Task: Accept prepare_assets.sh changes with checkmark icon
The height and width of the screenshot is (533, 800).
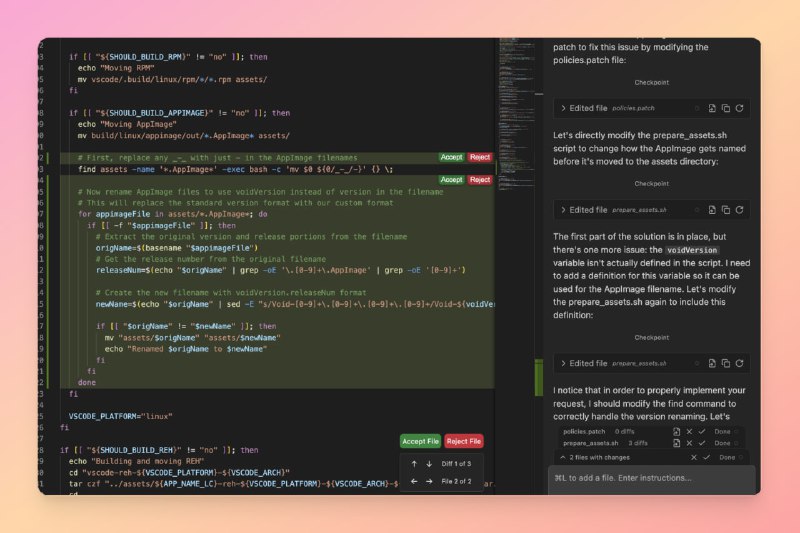Action: (701, 442)
